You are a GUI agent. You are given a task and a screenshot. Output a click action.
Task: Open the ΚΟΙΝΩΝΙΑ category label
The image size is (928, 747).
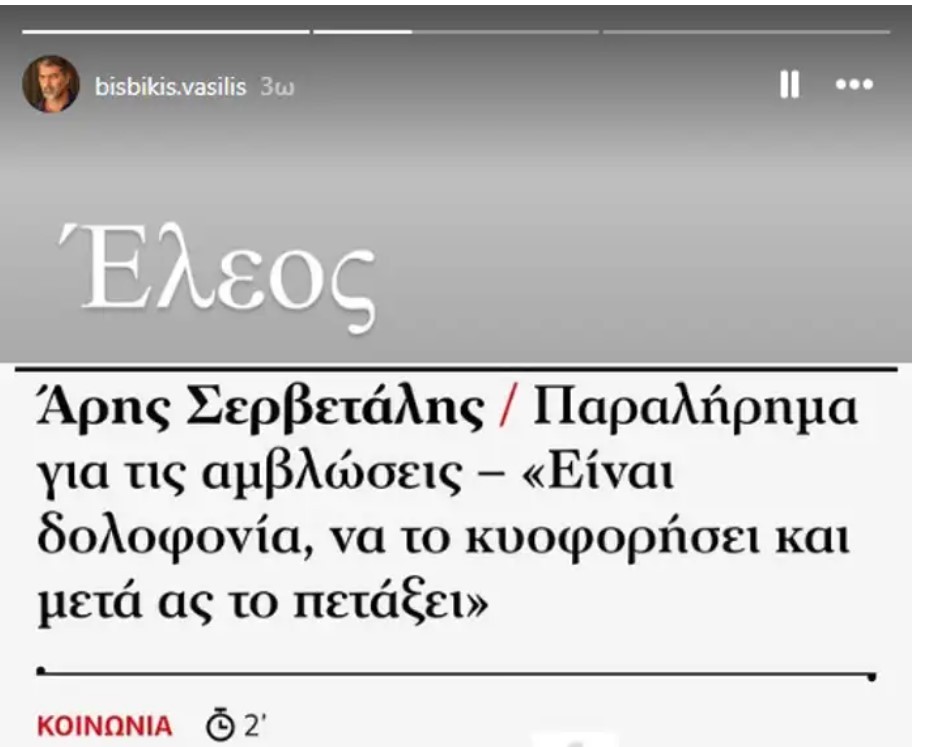tap(104, 726)
